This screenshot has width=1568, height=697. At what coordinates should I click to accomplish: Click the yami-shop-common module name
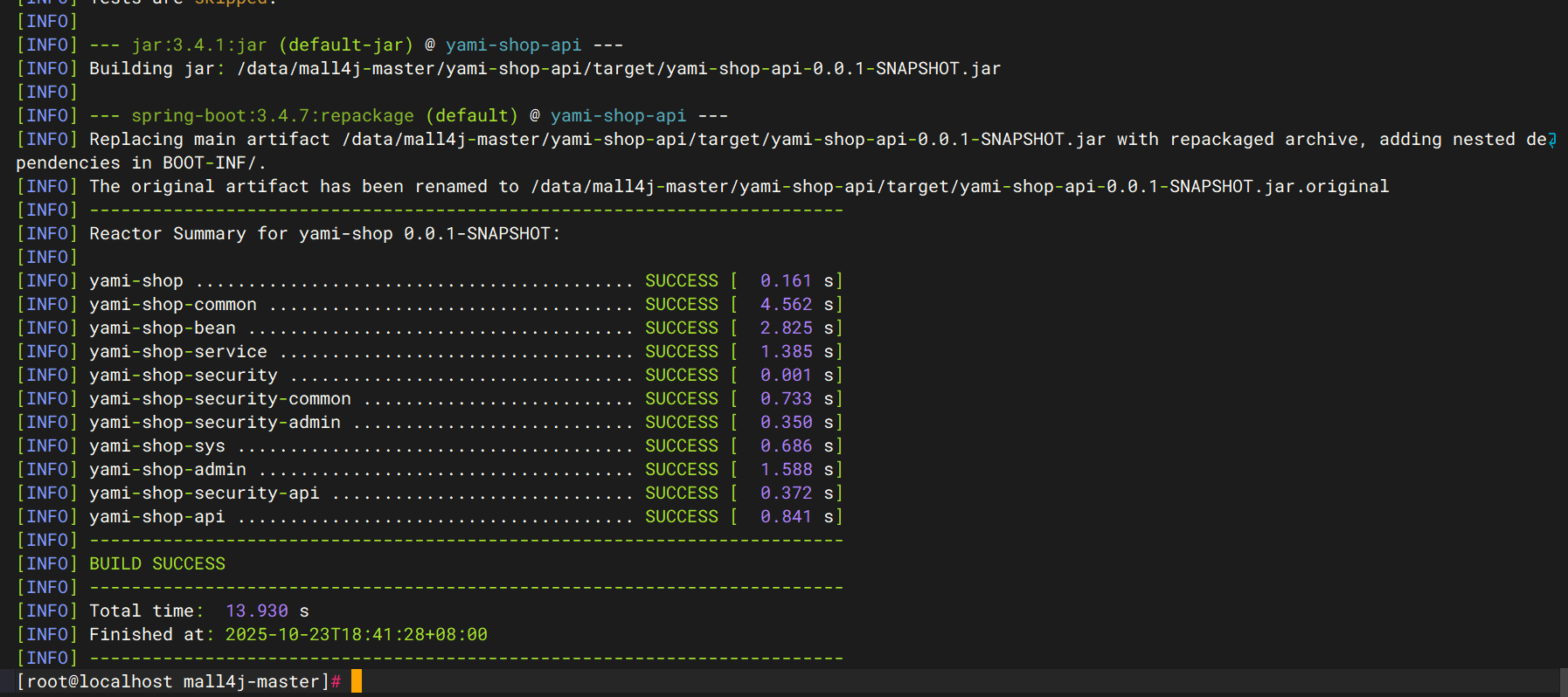point(173,304)
